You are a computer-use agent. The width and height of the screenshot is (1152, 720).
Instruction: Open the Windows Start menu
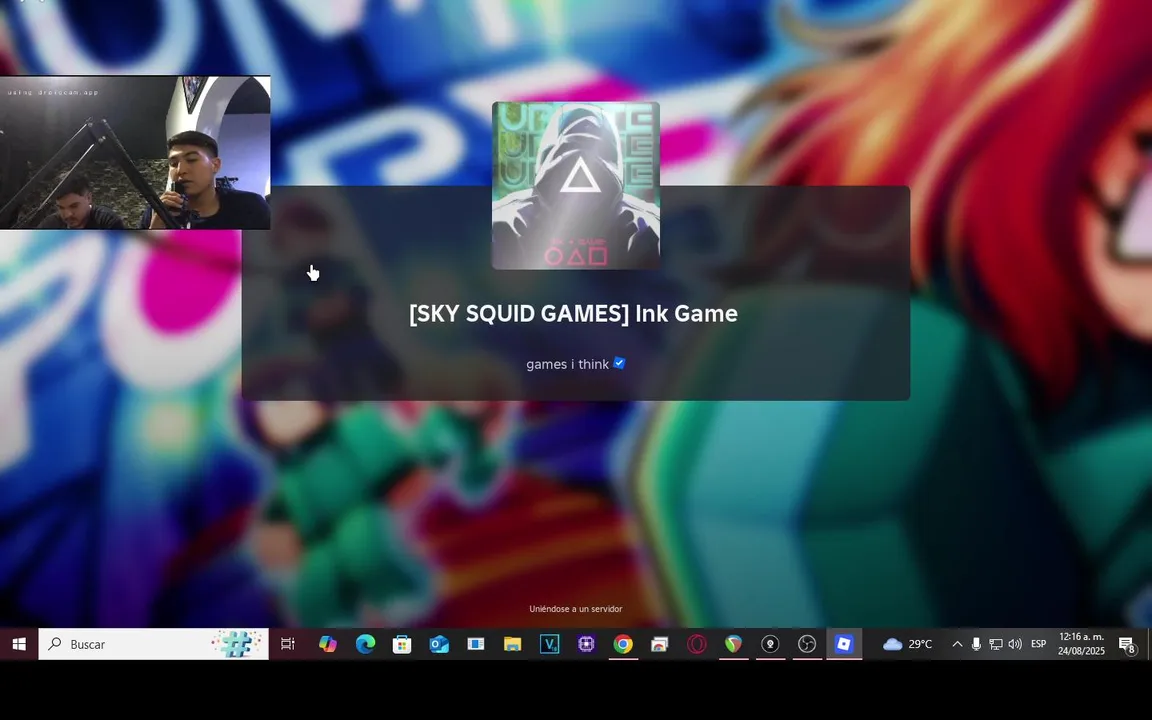click(x=19, y=644)
